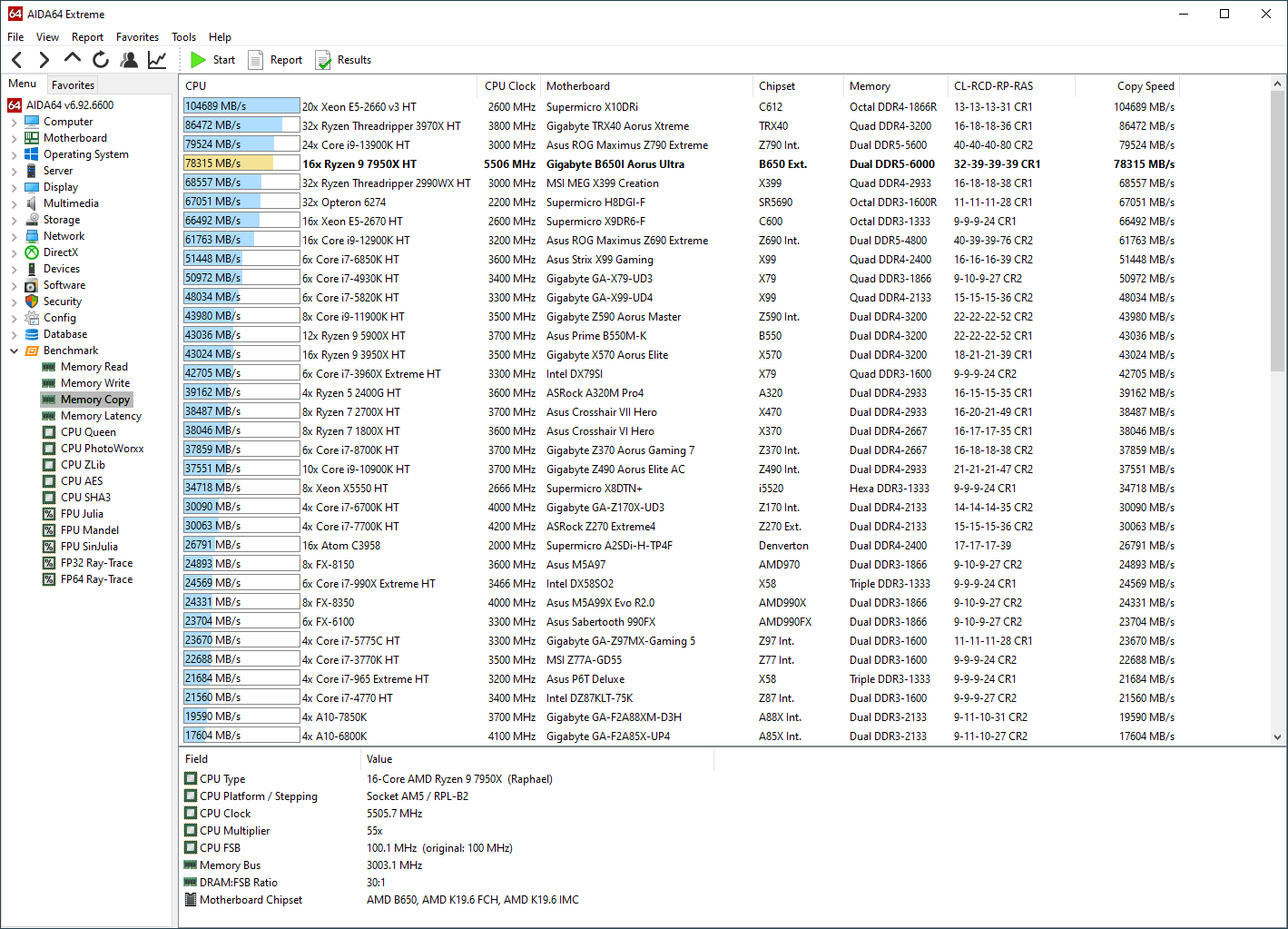The width and height of the screenshot is (1288, 929).
Task: Open the Report menu
Action: point(87,37)
